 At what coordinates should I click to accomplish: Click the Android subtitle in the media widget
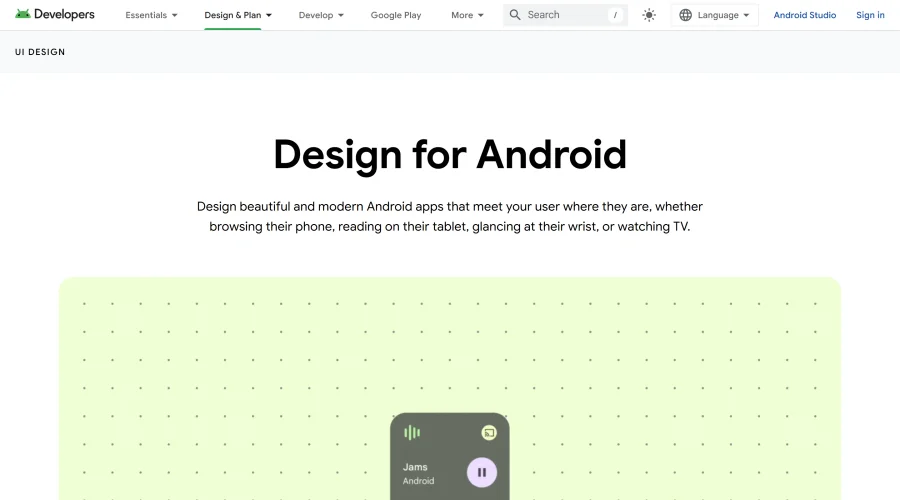coord(418,481)
